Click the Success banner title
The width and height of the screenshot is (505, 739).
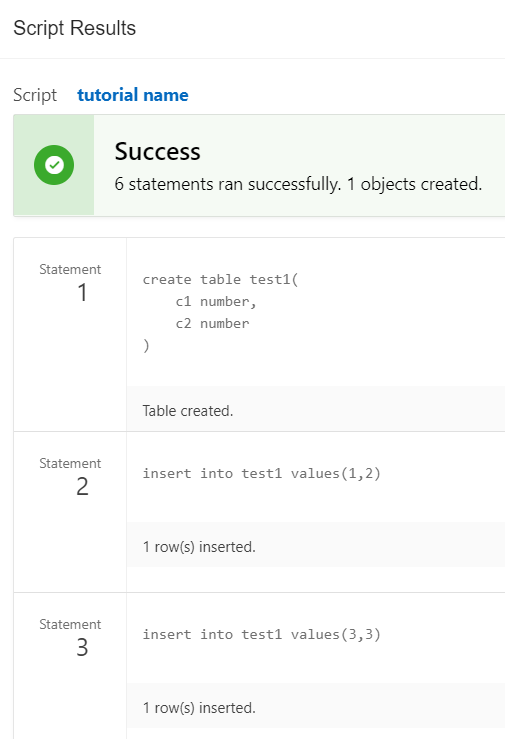click(157, 152)
